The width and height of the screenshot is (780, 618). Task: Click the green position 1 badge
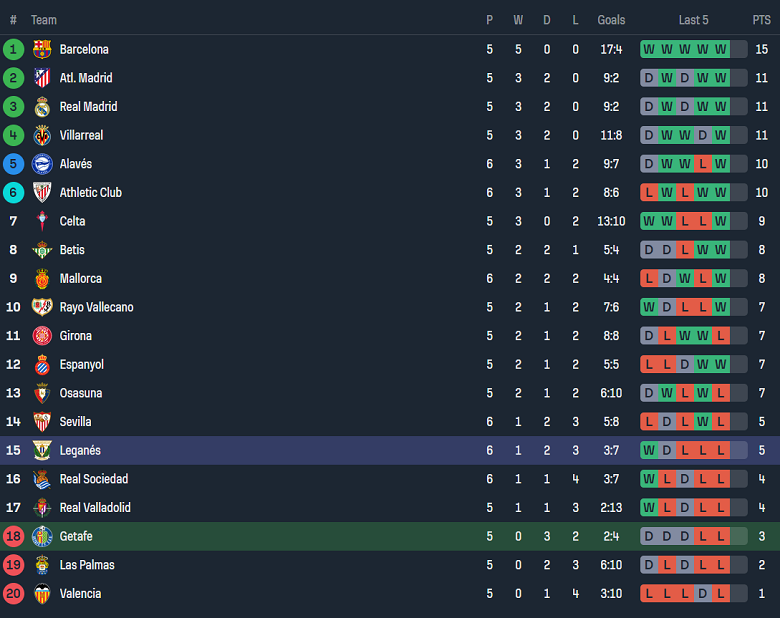[x=13, y=49]
